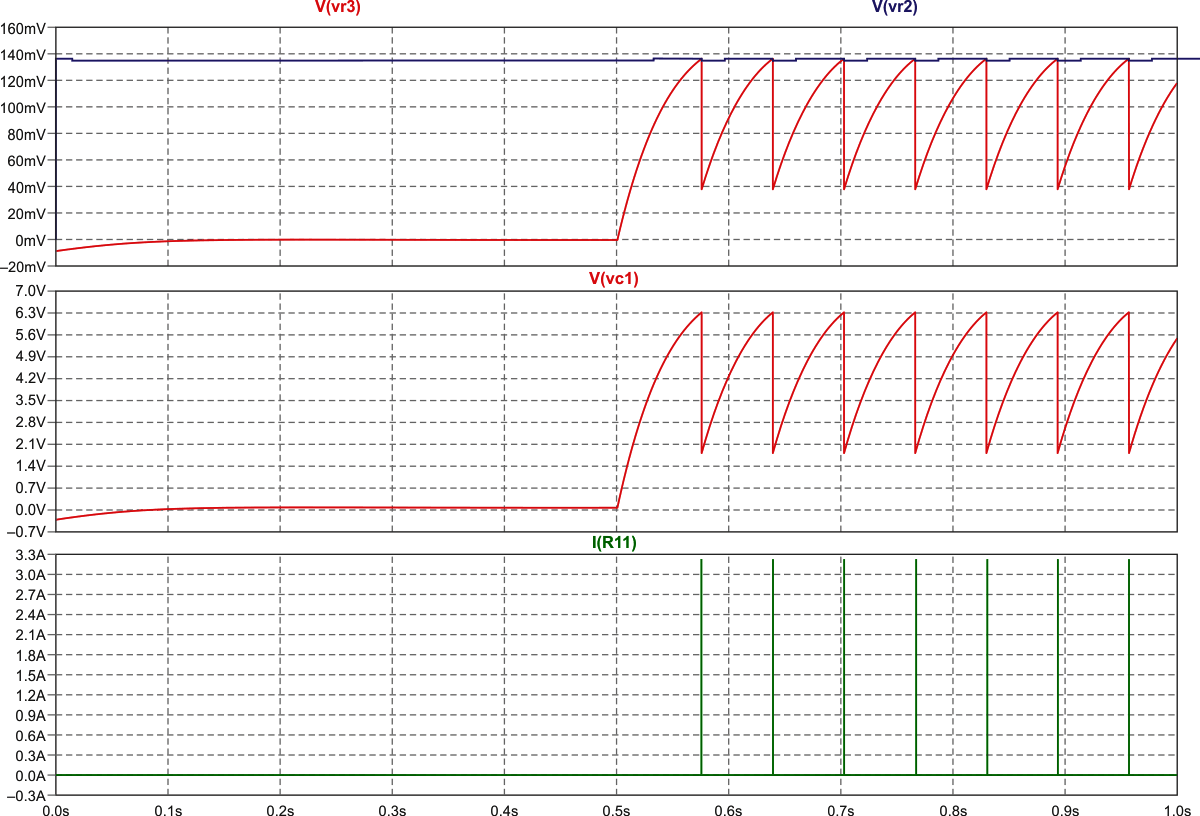Image resolution: width=1200 pixels, height=816 pixels.
Task: Click the 120mV axis value
Action: coord(25,81)
